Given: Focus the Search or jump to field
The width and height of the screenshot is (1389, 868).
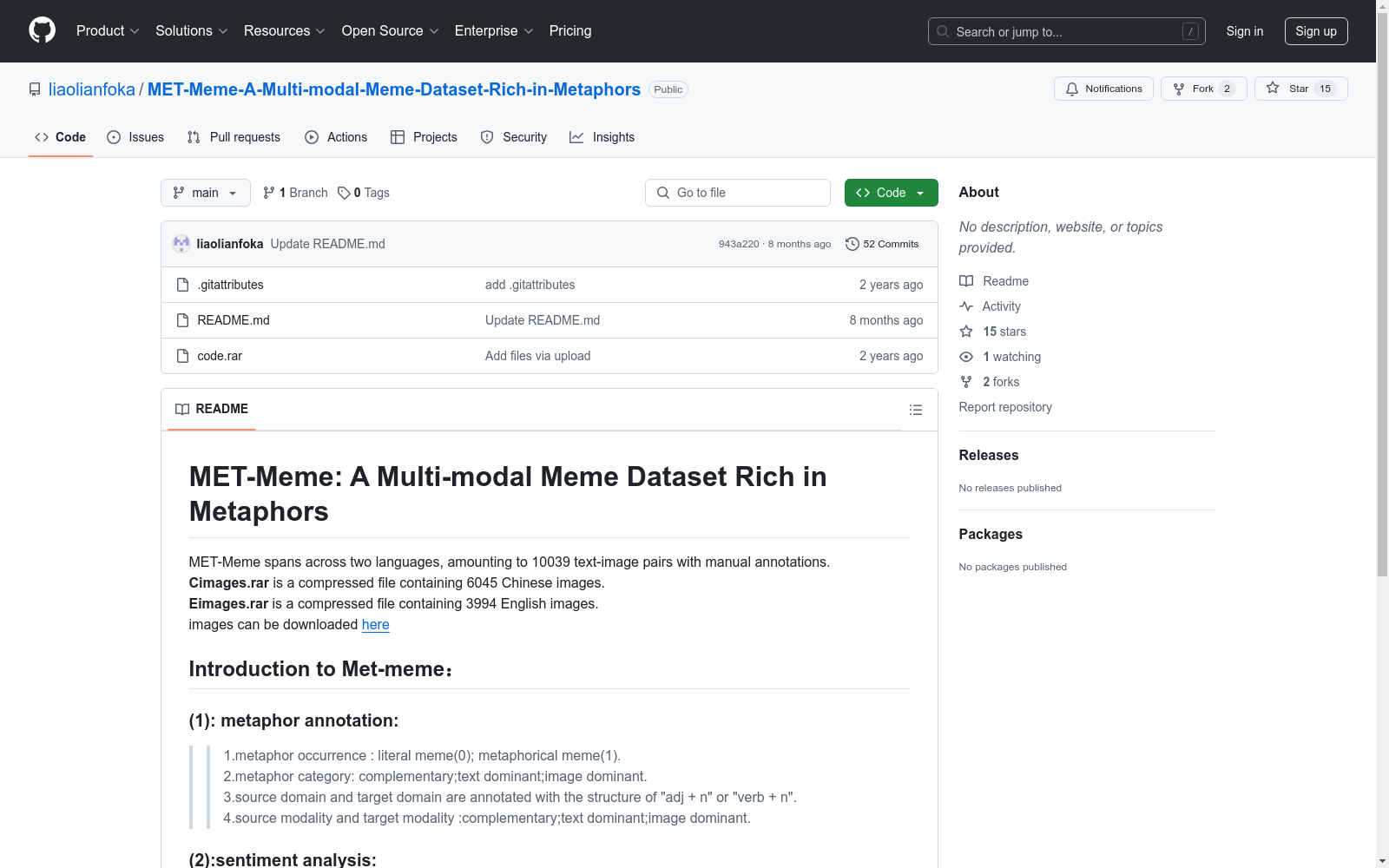Looking at the screenshot, I should click(x=1067, y=31).
